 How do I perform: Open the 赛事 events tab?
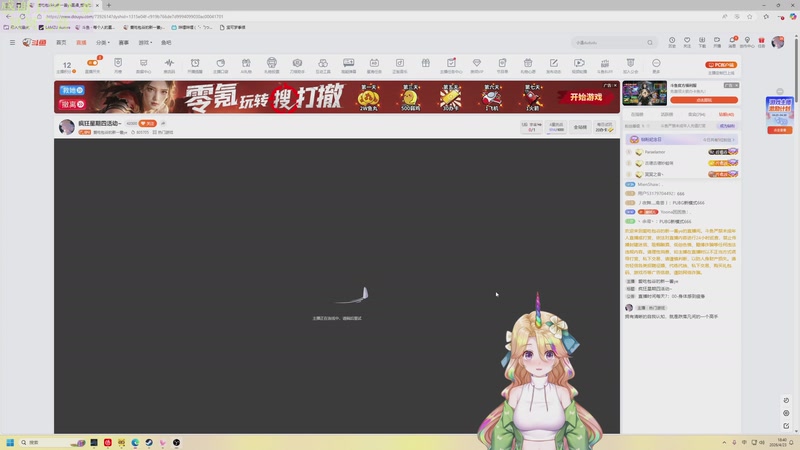(x=123, y=43)
